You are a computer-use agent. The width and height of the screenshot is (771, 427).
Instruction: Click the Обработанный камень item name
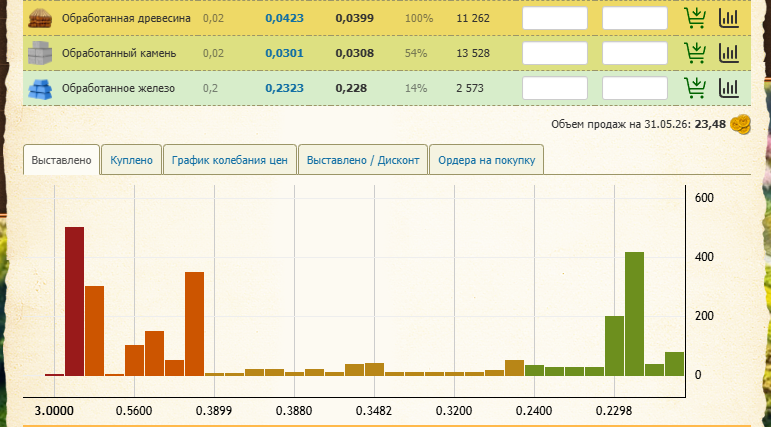tap(119, 53)
